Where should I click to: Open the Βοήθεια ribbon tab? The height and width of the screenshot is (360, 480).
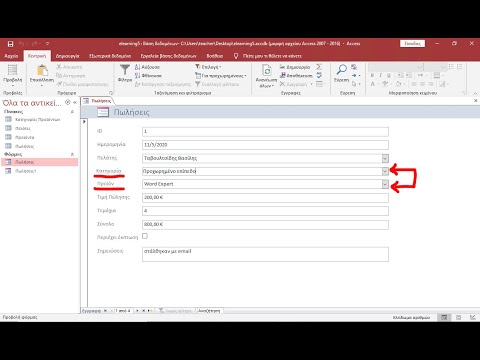215,56
